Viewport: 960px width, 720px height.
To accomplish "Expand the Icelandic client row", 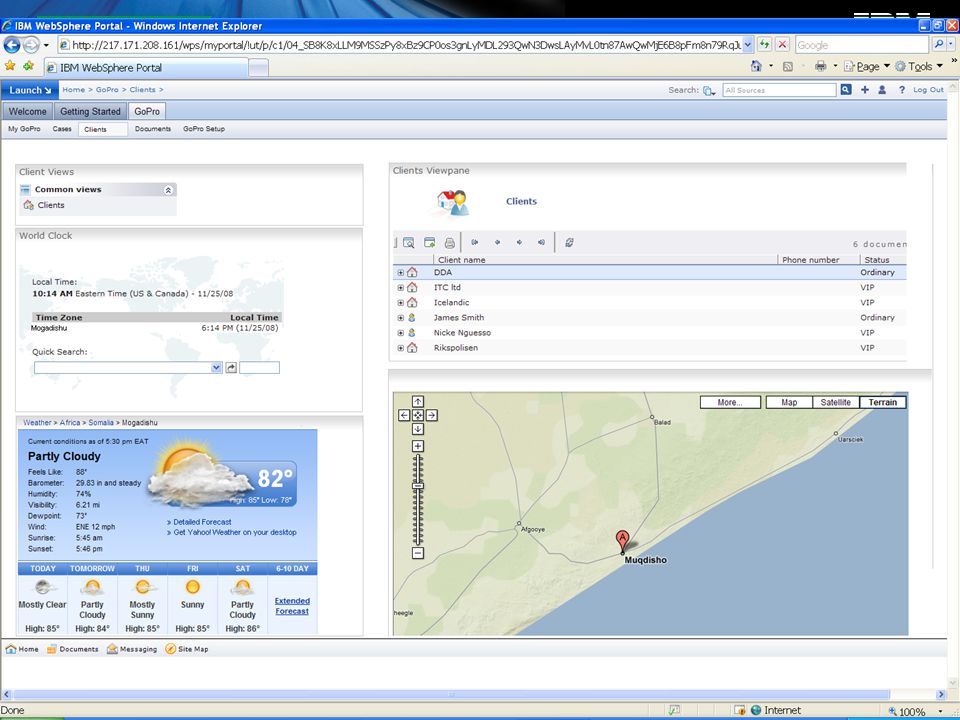I will coord(400,302).
